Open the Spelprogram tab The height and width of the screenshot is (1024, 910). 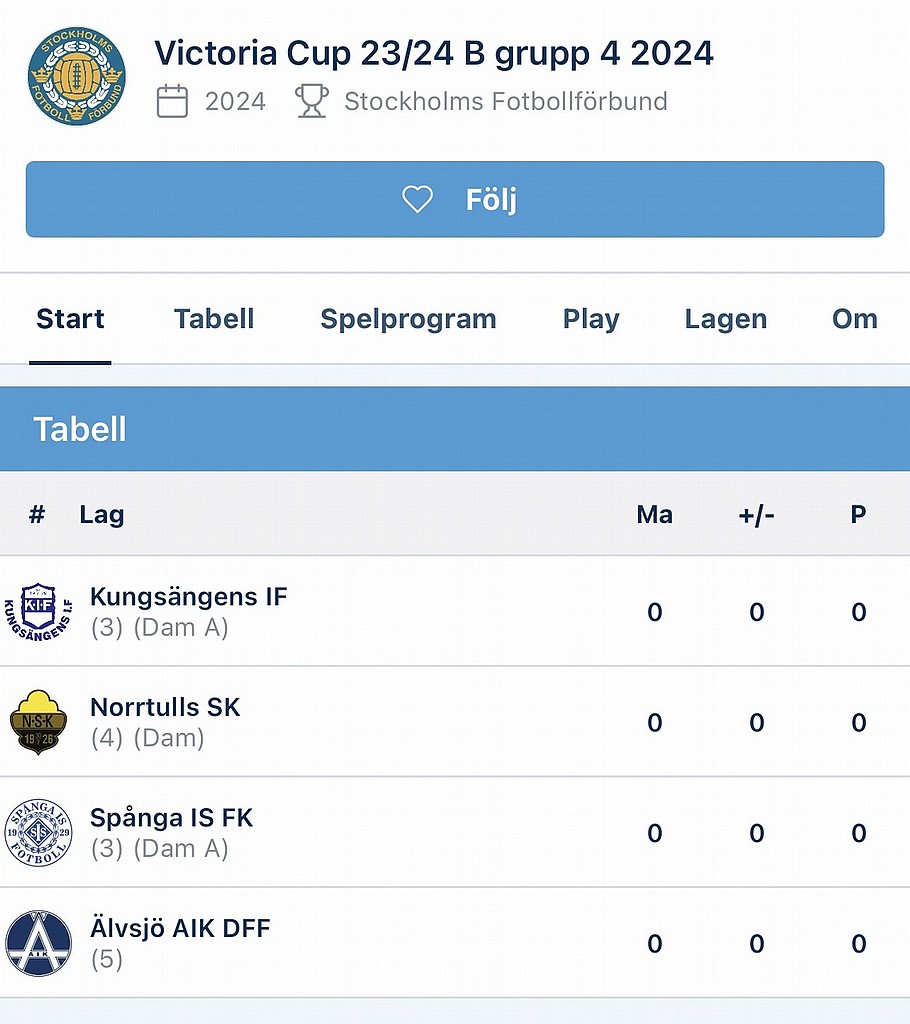[408, 319]
